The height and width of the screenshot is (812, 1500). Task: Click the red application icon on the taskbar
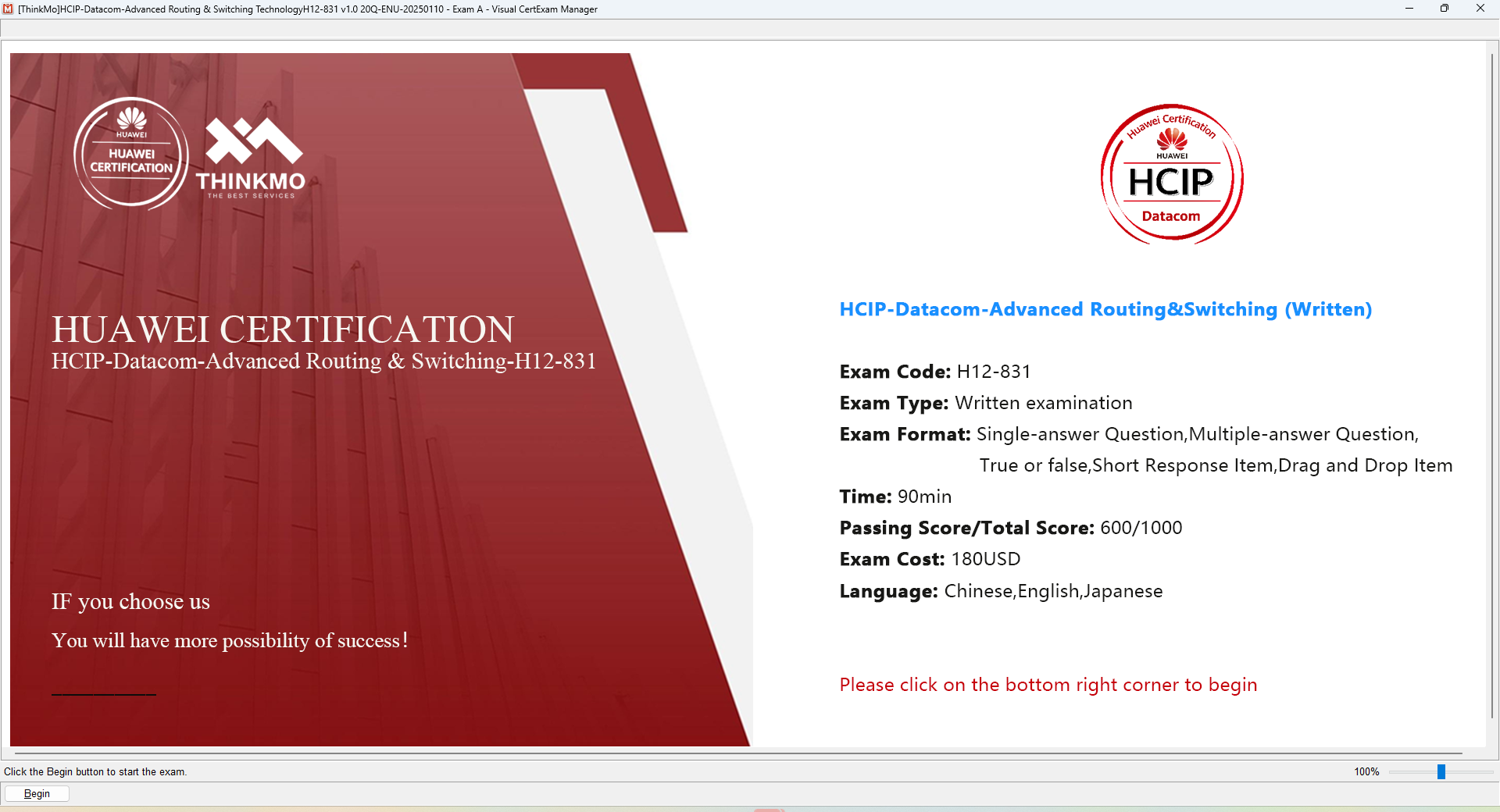pos(770,810)
